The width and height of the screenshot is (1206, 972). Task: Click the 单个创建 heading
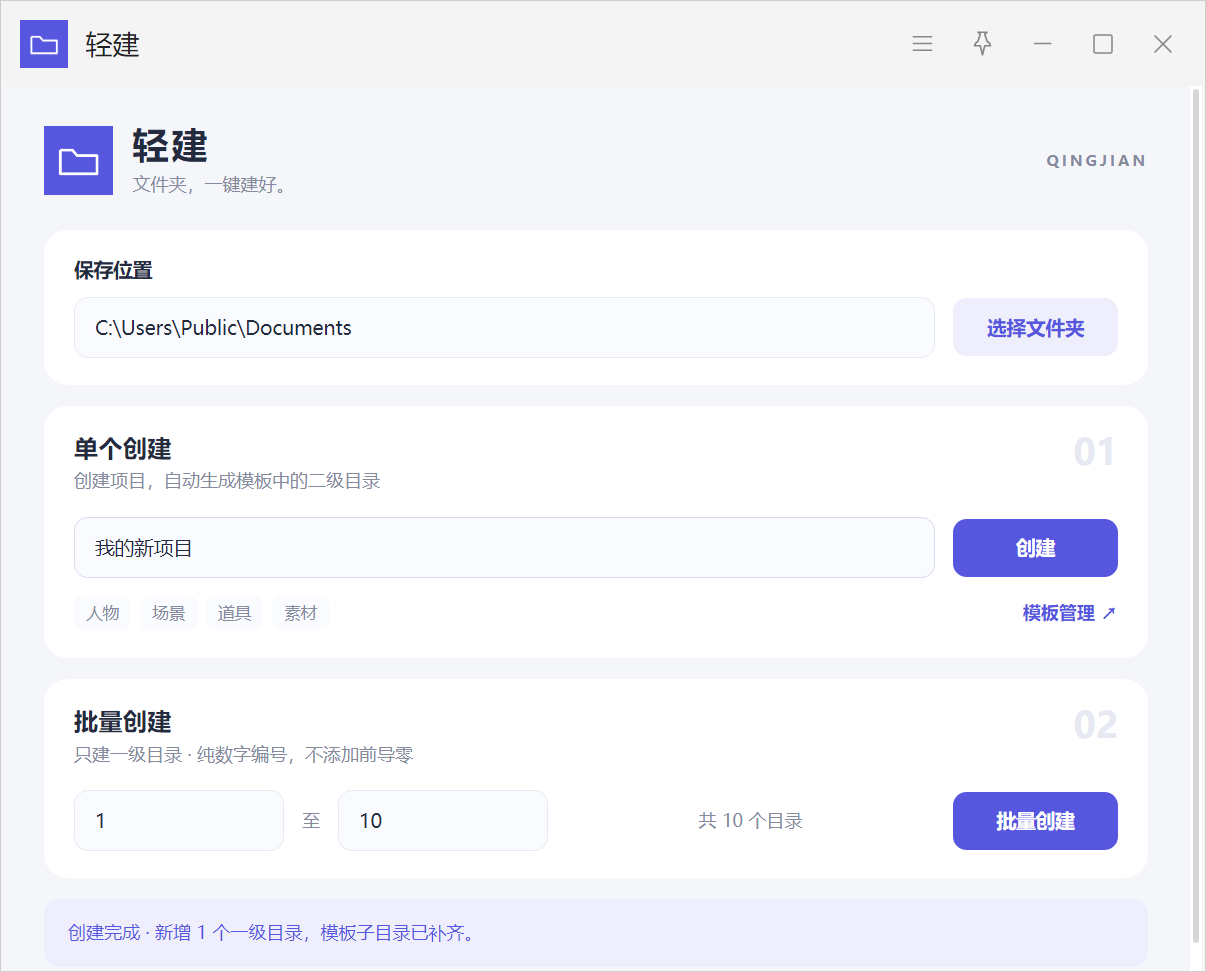click(123, 449)
